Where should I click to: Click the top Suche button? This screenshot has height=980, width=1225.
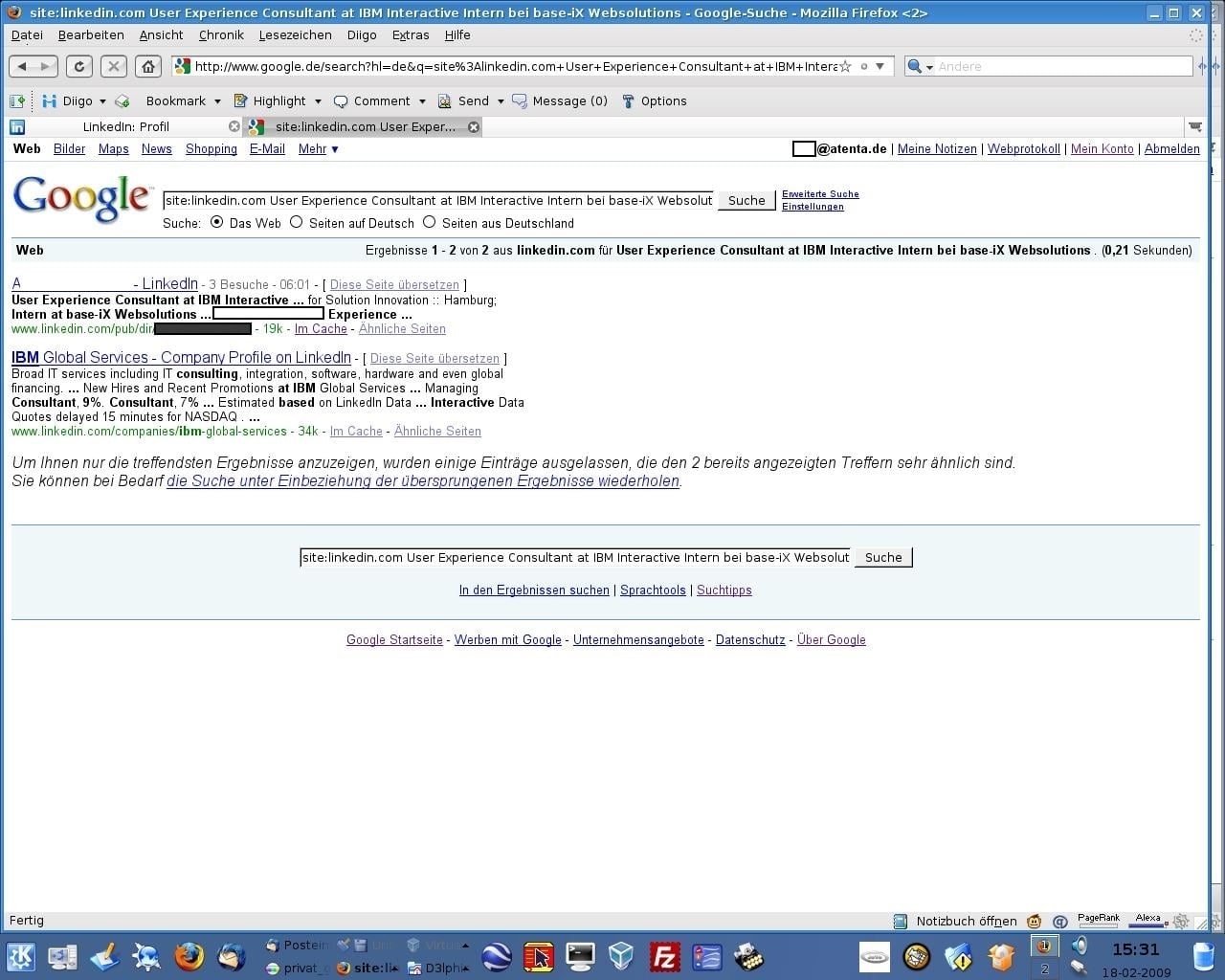pos(746,200)
